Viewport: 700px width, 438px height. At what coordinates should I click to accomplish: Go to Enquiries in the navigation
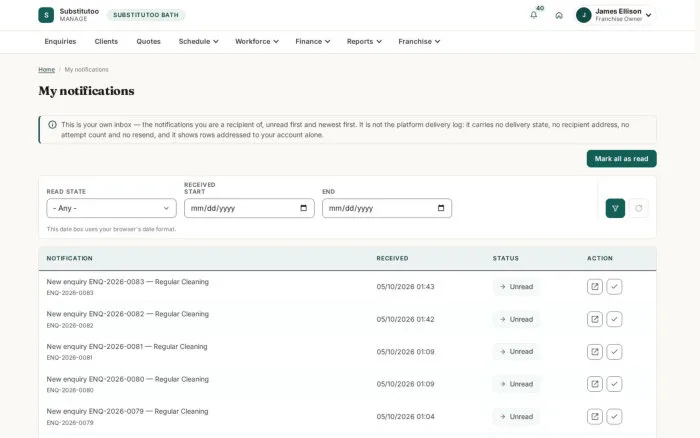click(x=60, y=42)
